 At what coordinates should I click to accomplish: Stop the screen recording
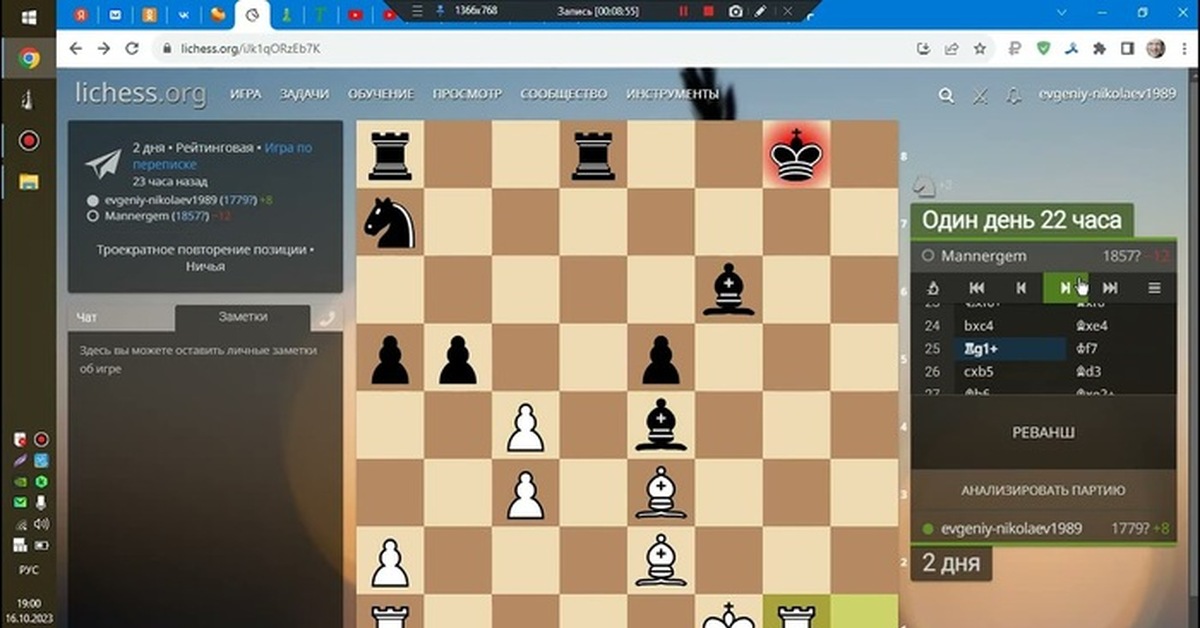tap(709, 11)
